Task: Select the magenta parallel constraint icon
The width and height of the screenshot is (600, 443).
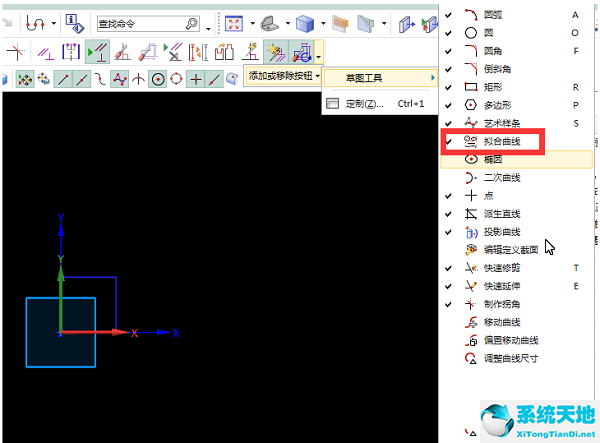Action: click(46, 52)
